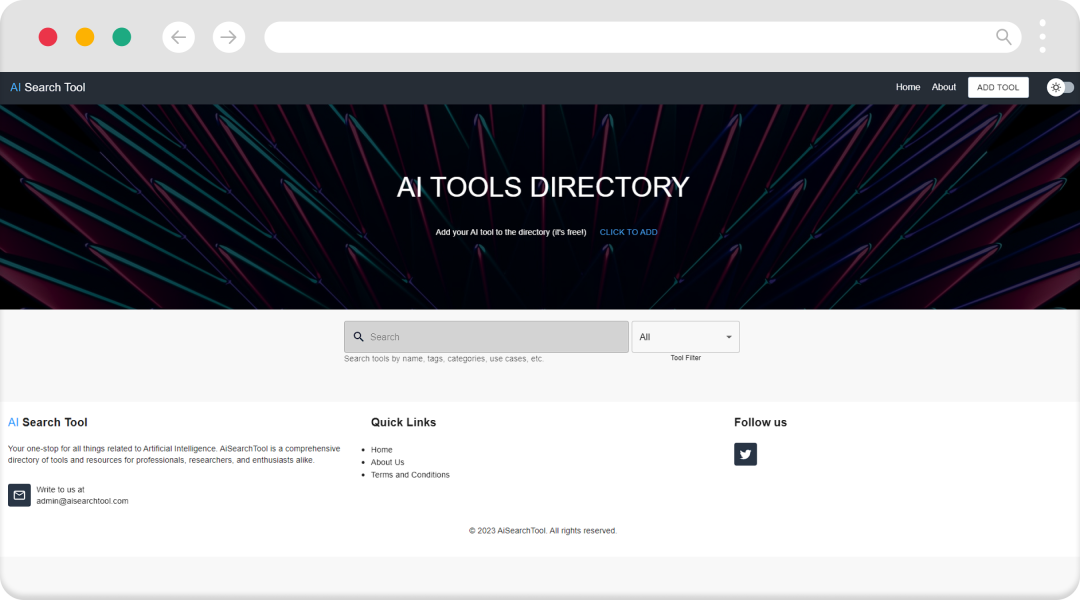Click the admin@aisearchtool.com email address
The width and height of the screenshot is (1080, 600).
click(82, 501)
